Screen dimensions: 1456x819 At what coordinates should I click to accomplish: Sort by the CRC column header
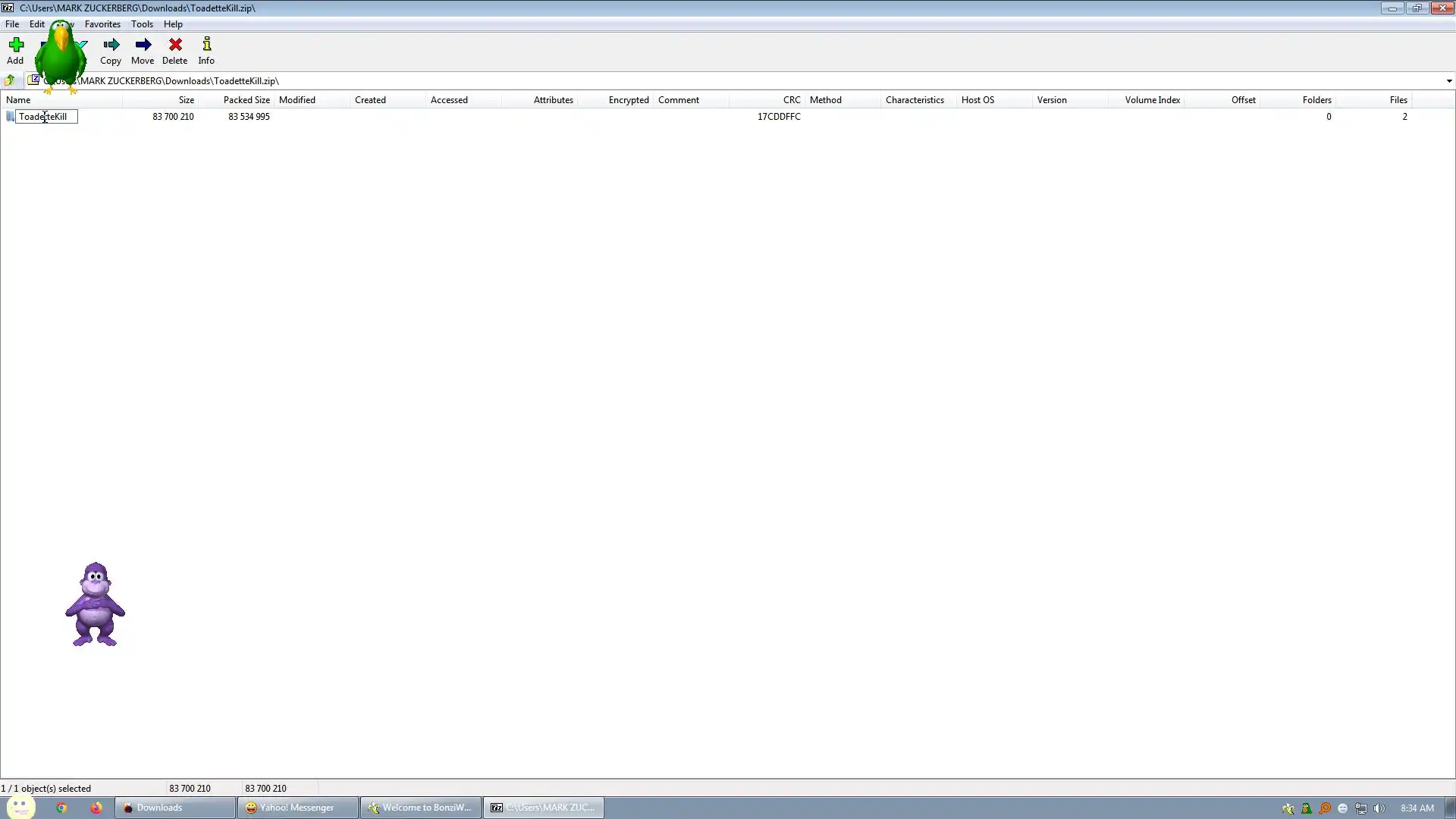pyautogui.click(x=791, y=100)
